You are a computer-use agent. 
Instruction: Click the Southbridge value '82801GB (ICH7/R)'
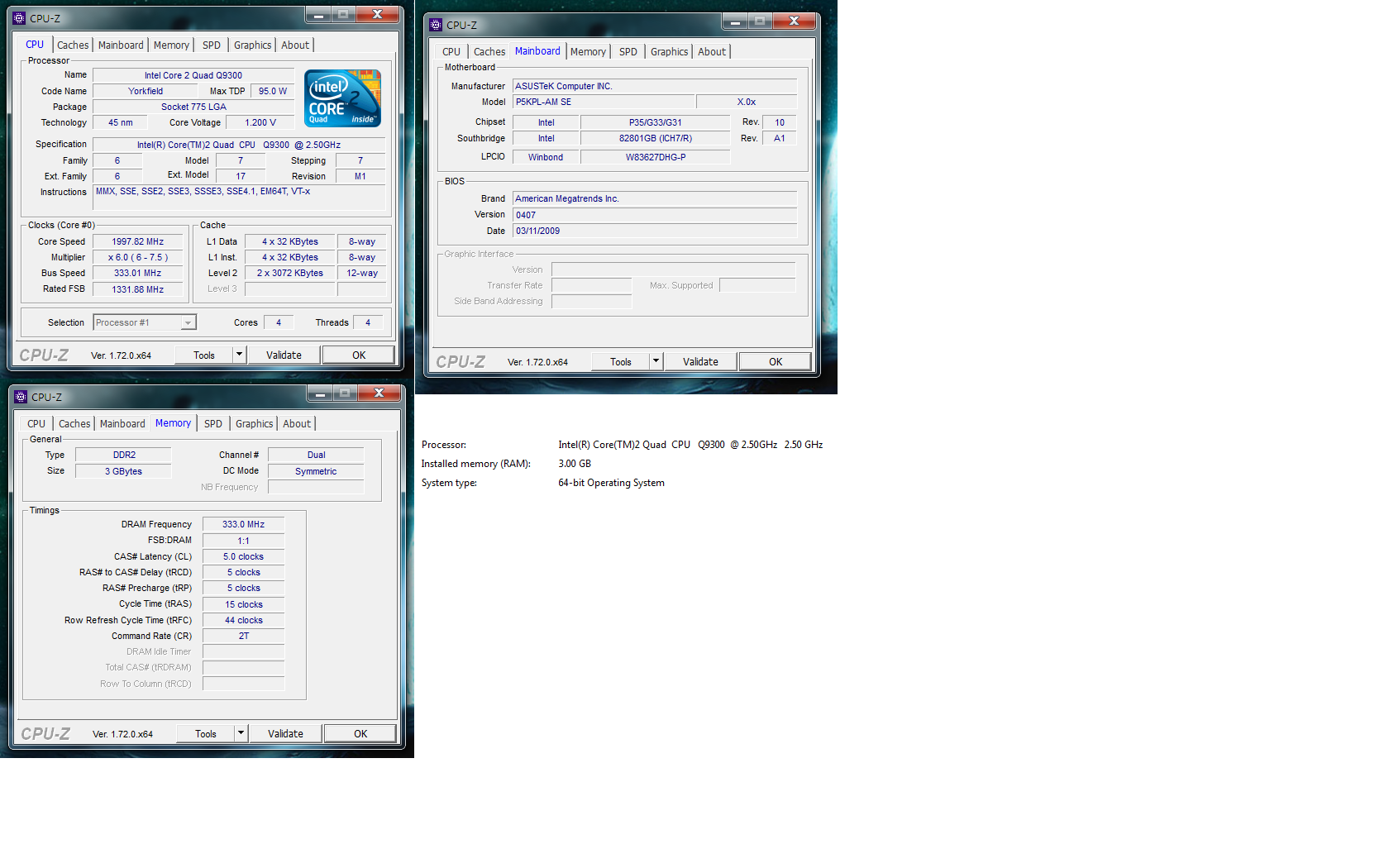click(x=656, y=138)
